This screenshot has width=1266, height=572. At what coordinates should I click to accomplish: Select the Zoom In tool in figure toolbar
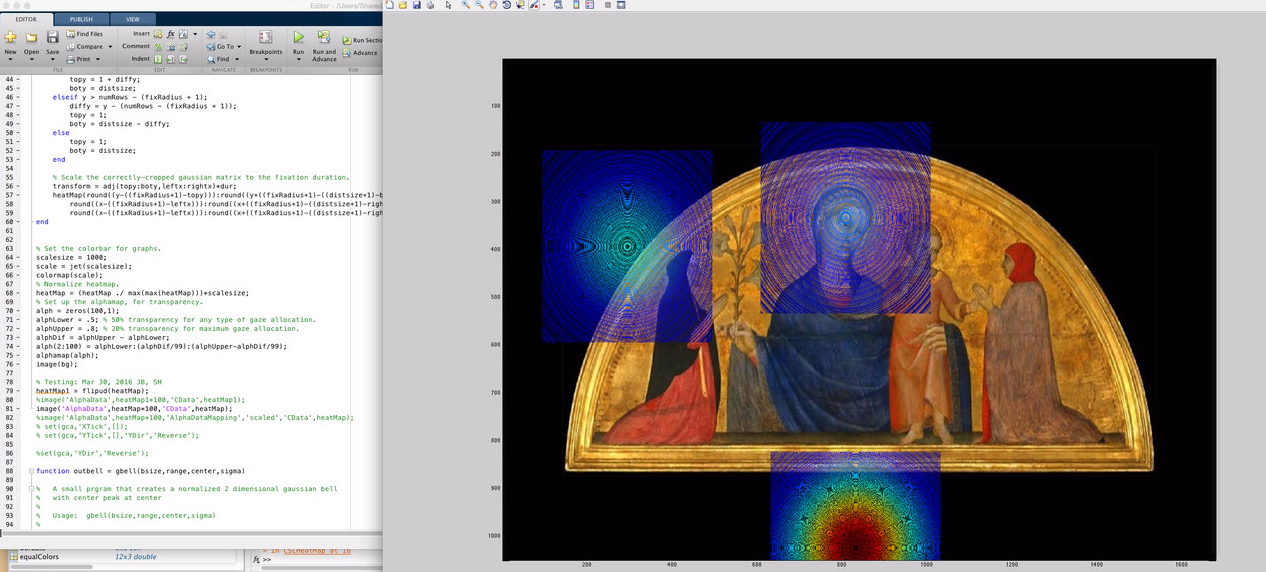(466, 5)
